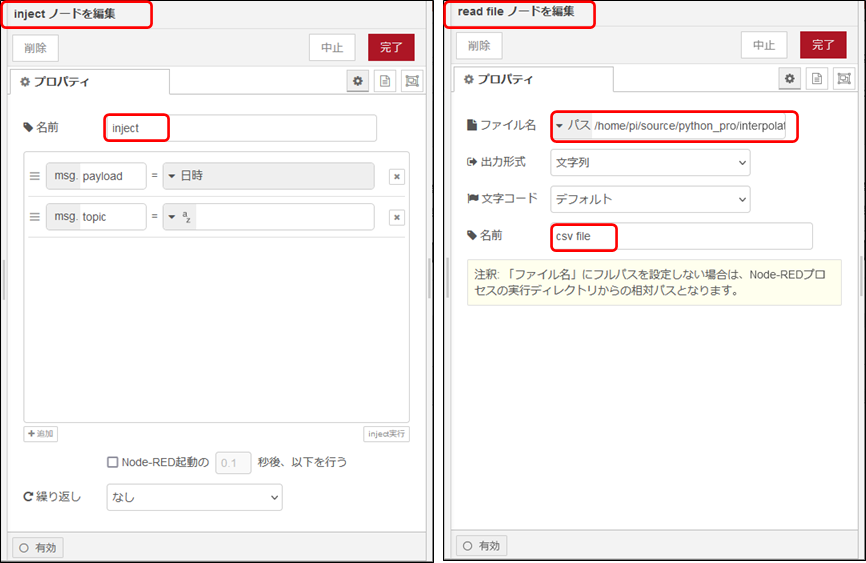This screenshot has width=866, height=563.
Task: Open the 文字コード dropdown showing デフォルト
Action: pos(649,199)
